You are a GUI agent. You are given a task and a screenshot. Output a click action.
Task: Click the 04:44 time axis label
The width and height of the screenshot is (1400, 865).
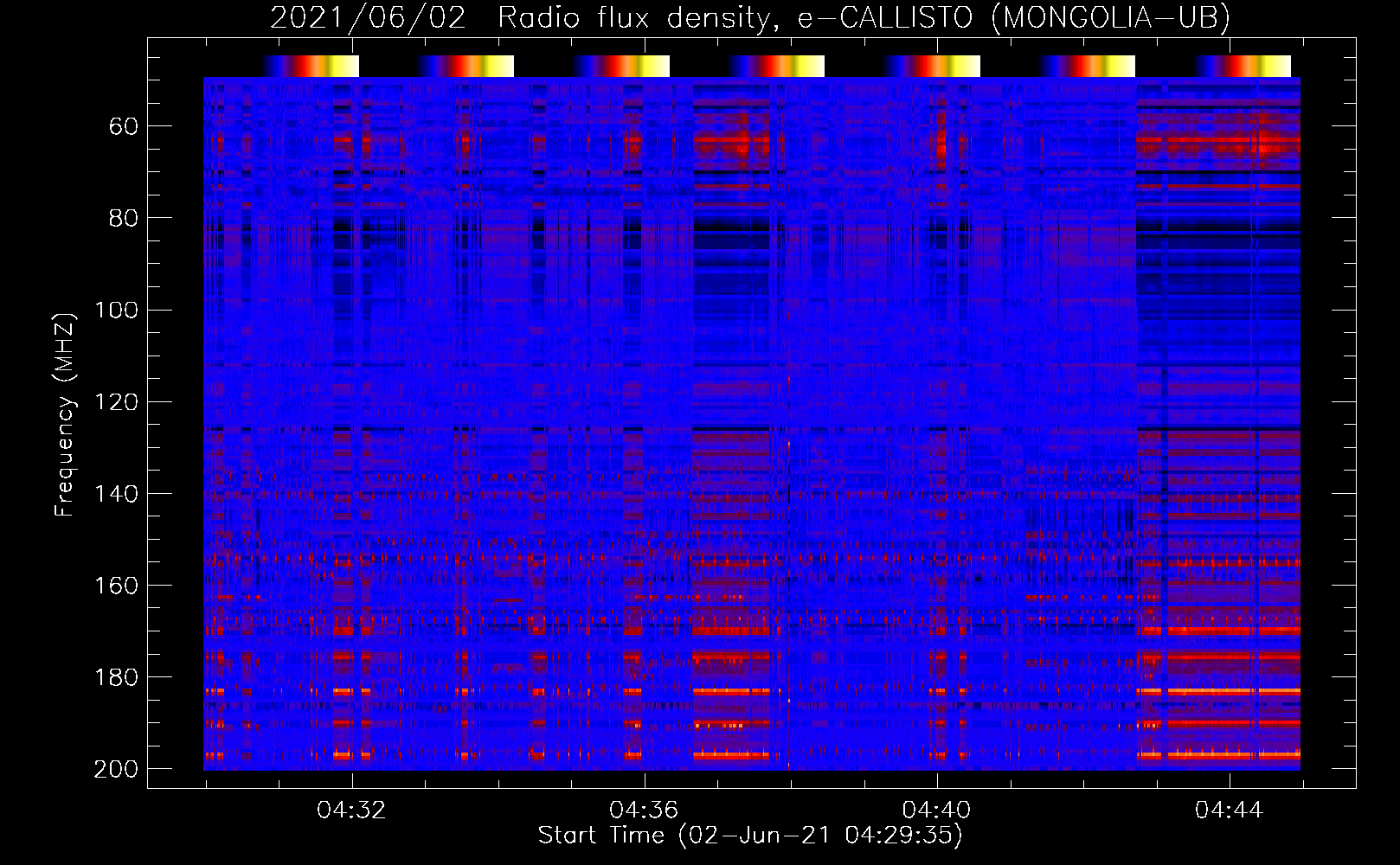(x=1229, y=811)
